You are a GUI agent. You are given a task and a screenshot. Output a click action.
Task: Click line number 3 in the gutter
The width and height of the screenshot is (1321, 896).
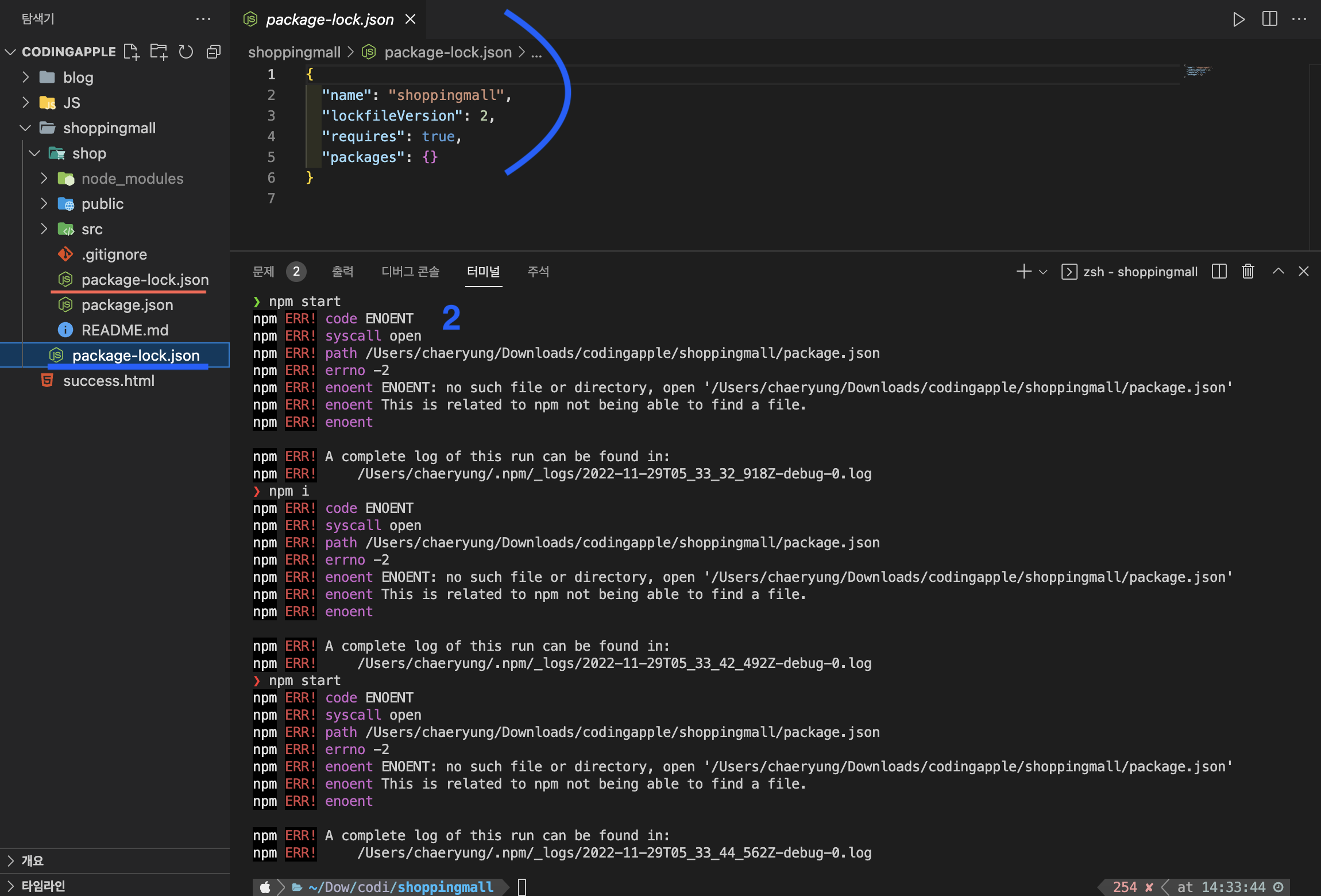point(271,115)
